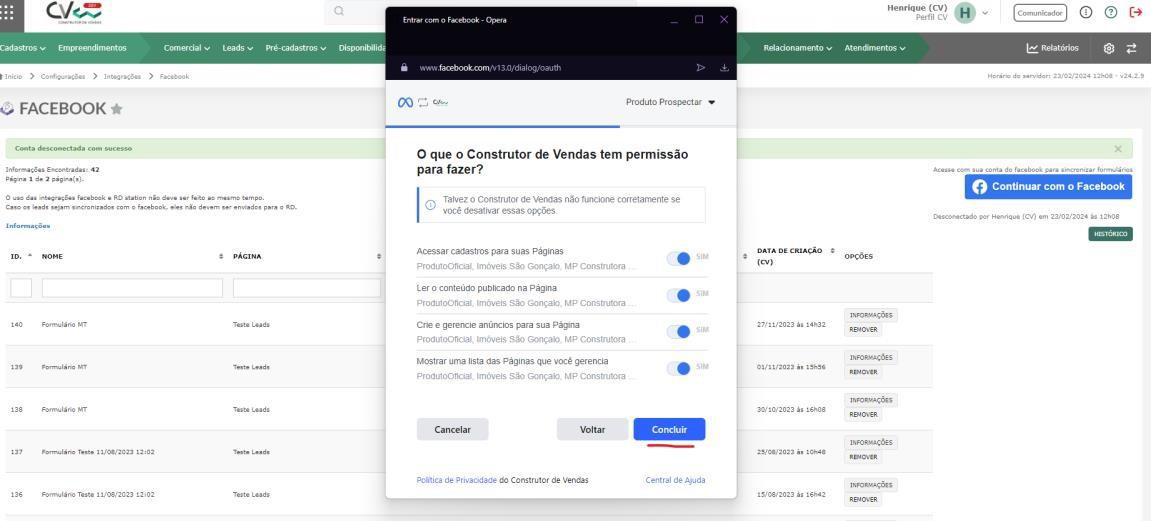The image size is (1151, 521).
Task: Click INFORMAÇÕES for form ID 136
Action: click(x=871, y=485)
